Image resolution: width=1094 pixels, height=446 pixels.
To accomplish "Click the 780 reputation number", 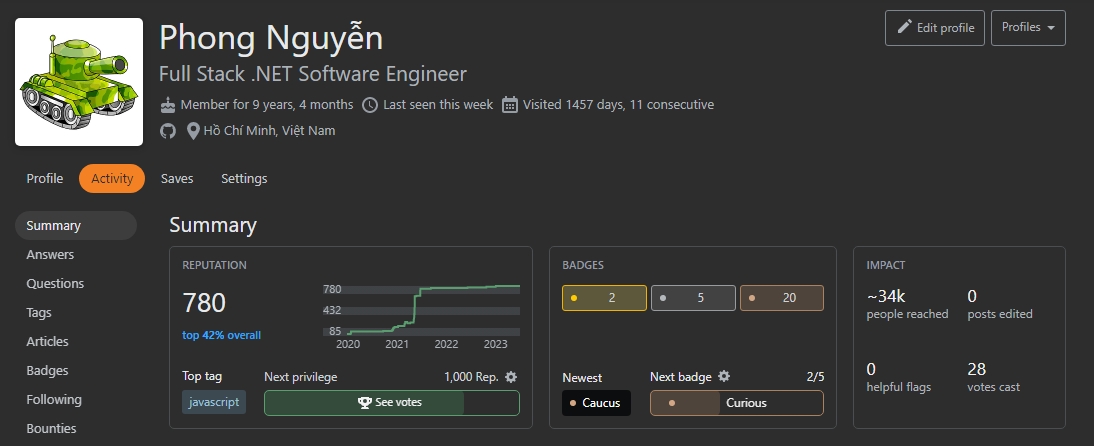I will coord(204,303).
